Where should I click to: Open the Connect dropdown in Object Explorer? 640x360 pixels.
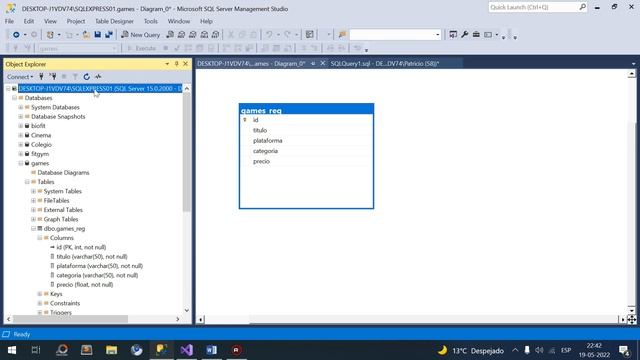point(20,76)
